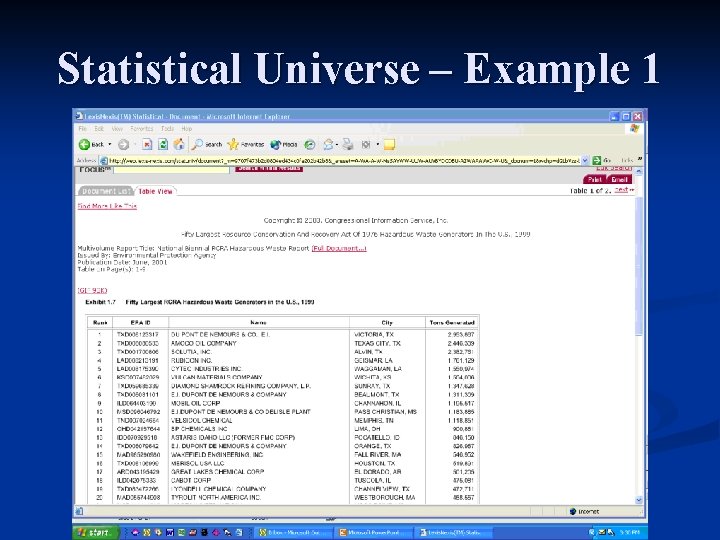Click the Windows start button

(96, 533)
